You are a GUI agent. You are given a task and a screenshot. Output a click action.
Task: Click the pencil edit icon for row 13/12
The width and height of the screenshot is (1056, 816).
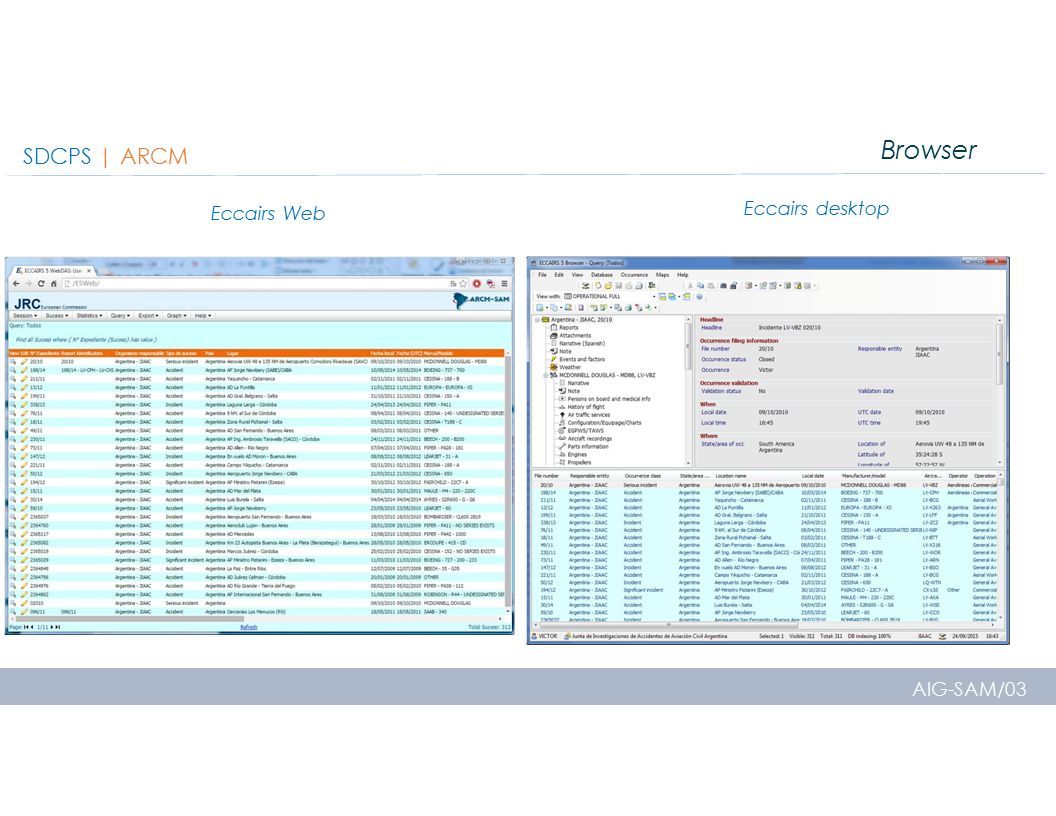24,388
